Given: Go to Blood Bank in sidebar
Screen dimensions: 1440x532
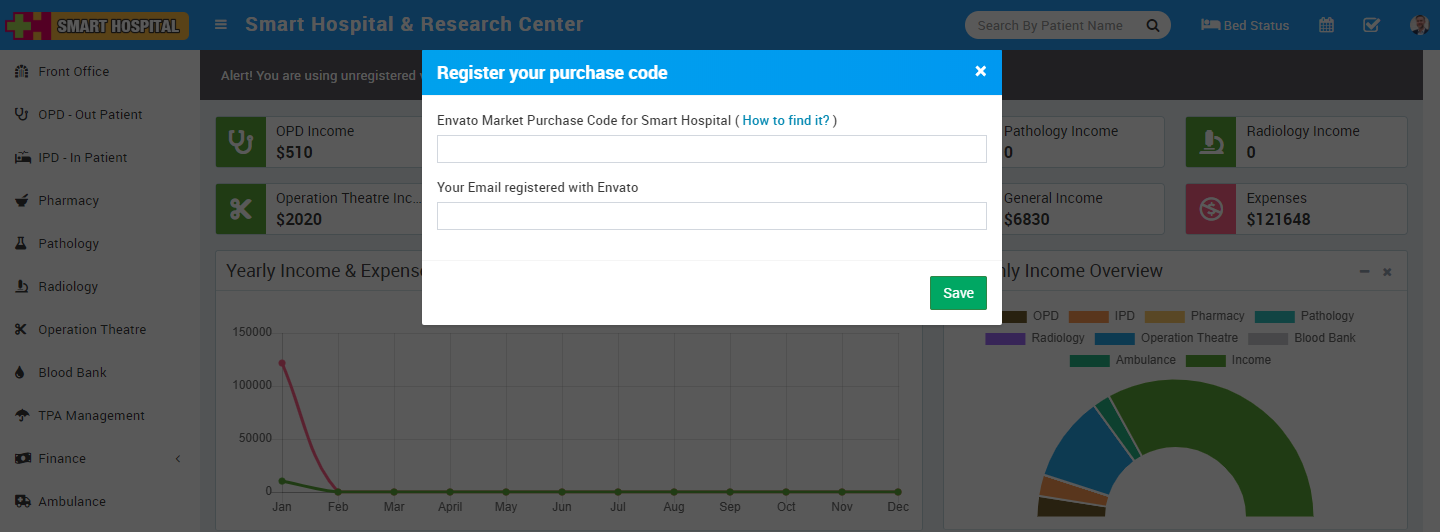Looking at the screenshot, I should click(72, 372).
